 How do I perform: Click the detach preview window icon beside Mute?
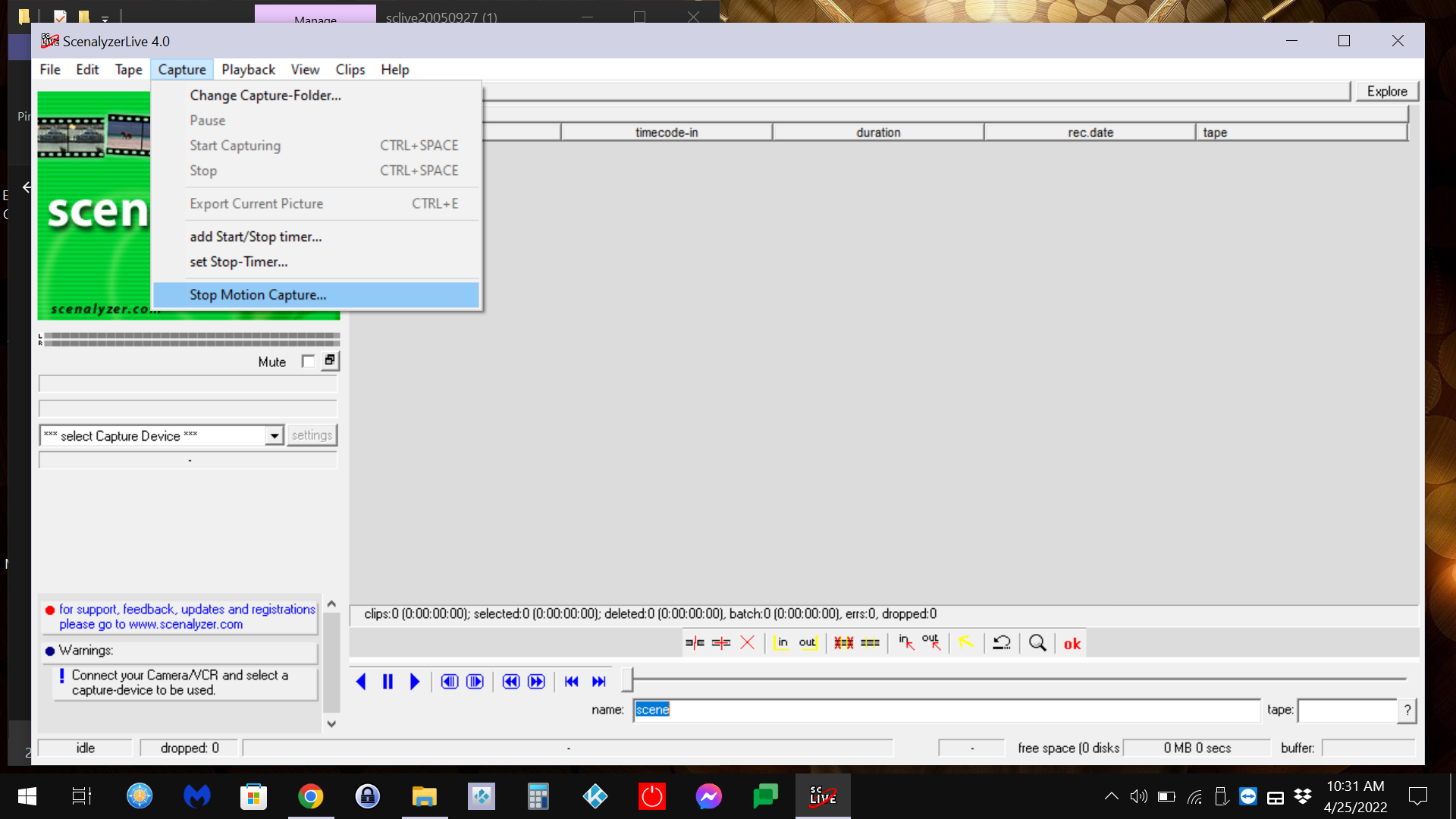(330, 361)
